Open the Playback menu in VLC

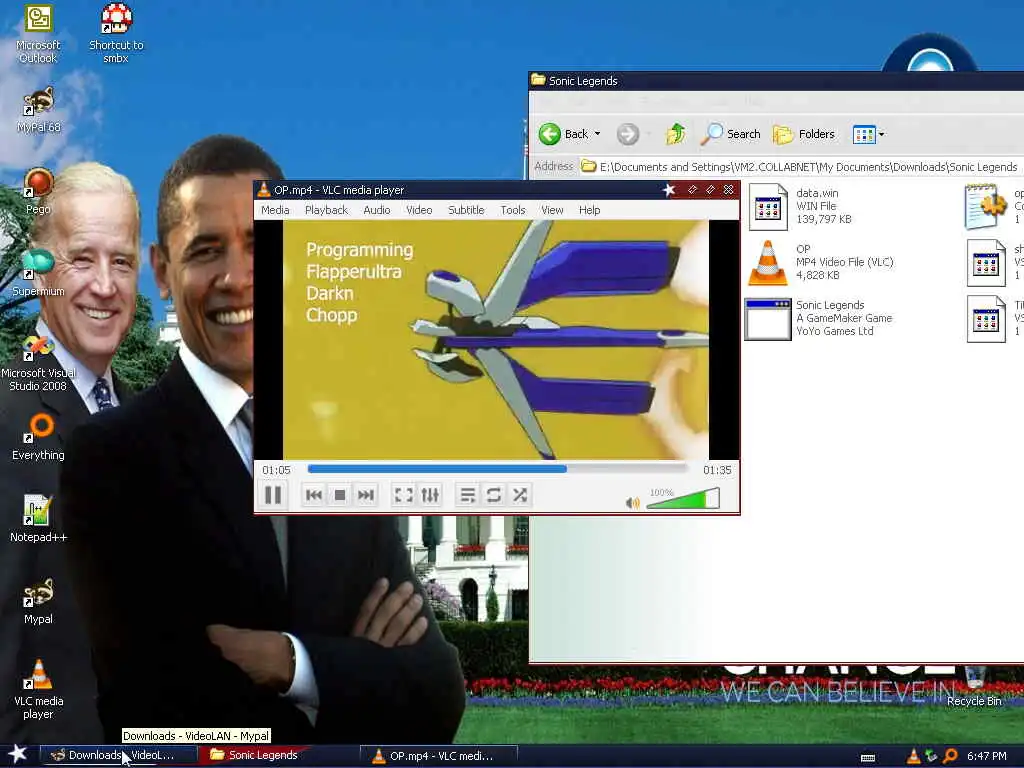[327, 210]
